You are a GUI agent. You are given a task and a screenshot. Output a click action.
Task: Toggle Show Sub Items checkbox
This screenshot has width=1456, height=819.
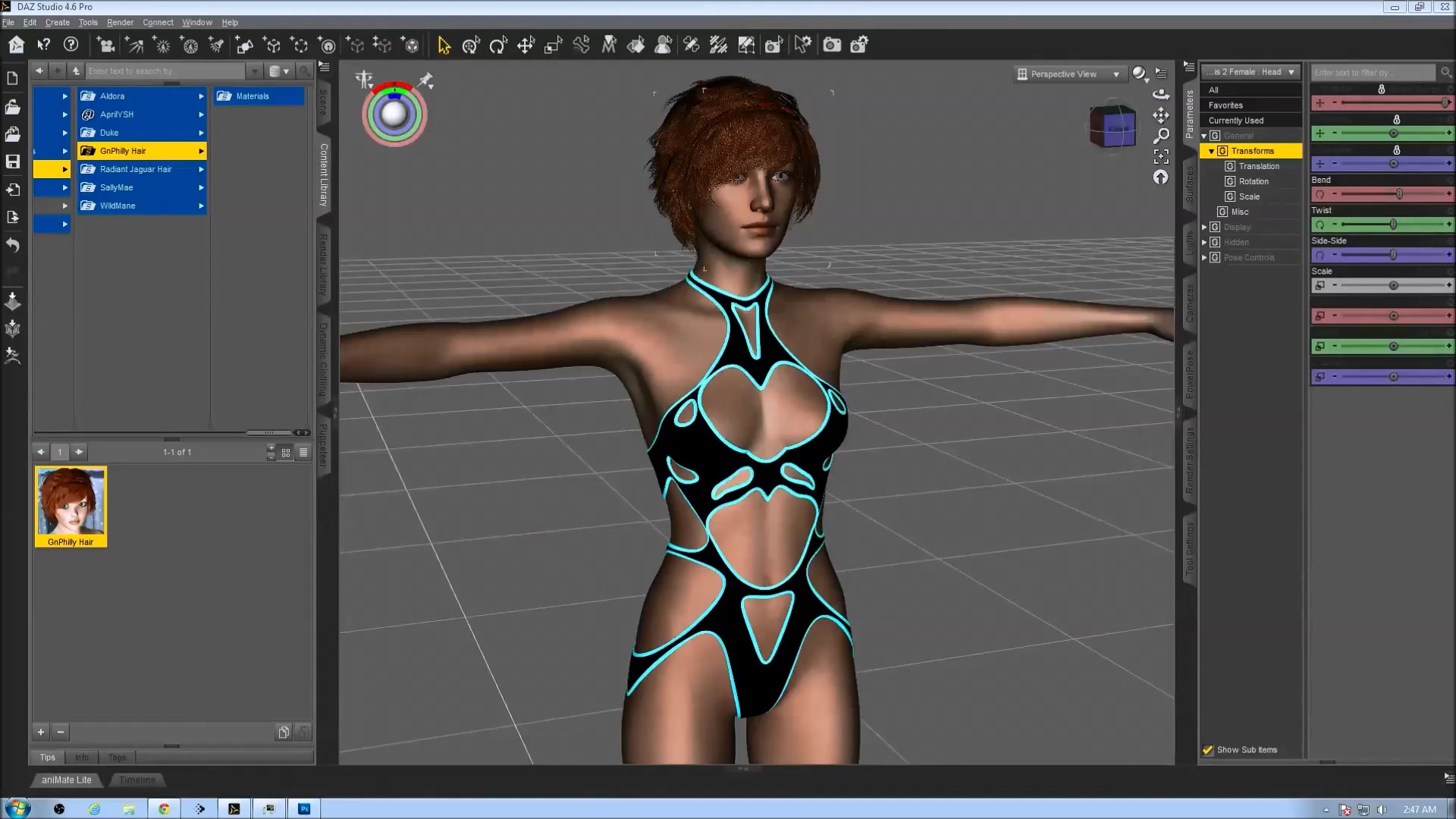pos(1208,750)
